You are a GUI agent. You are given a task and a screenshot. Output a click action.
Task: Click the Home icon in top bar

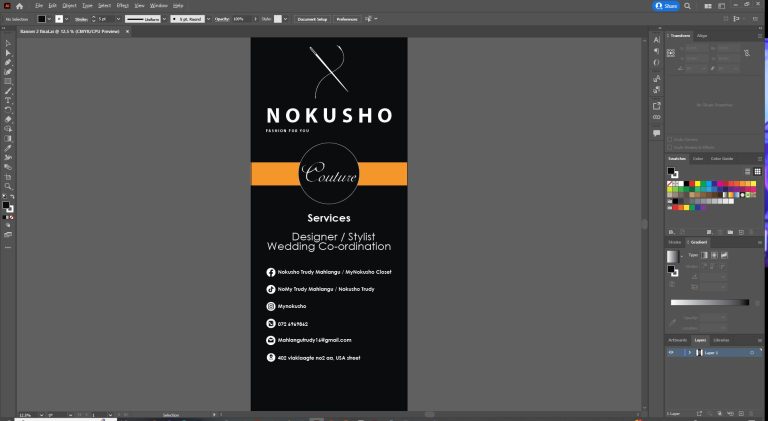tap(20, 6)
